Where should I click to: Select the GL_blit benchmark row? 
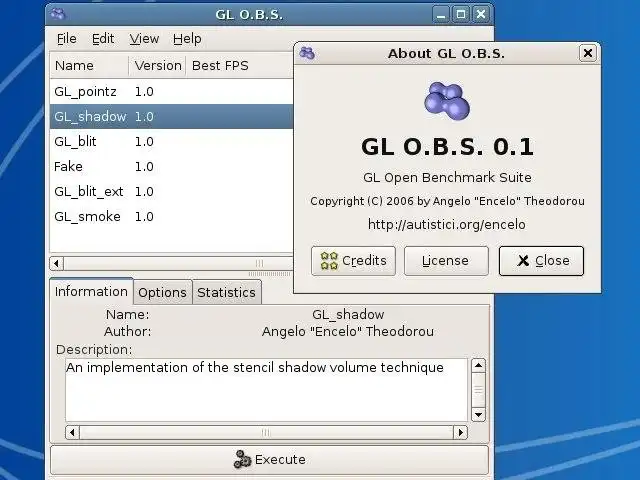point(171,142)
